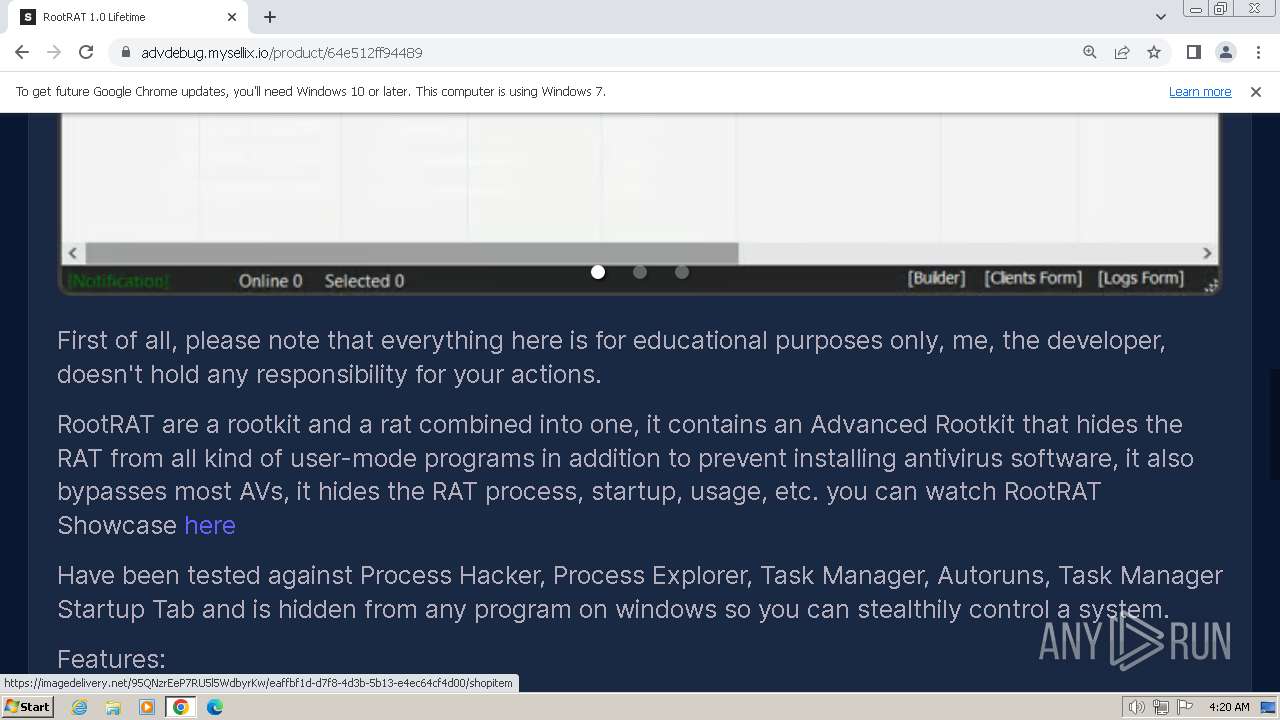Click the Logs Form label in image
Screen dimensions: 1280x720
click(1141, 278)
